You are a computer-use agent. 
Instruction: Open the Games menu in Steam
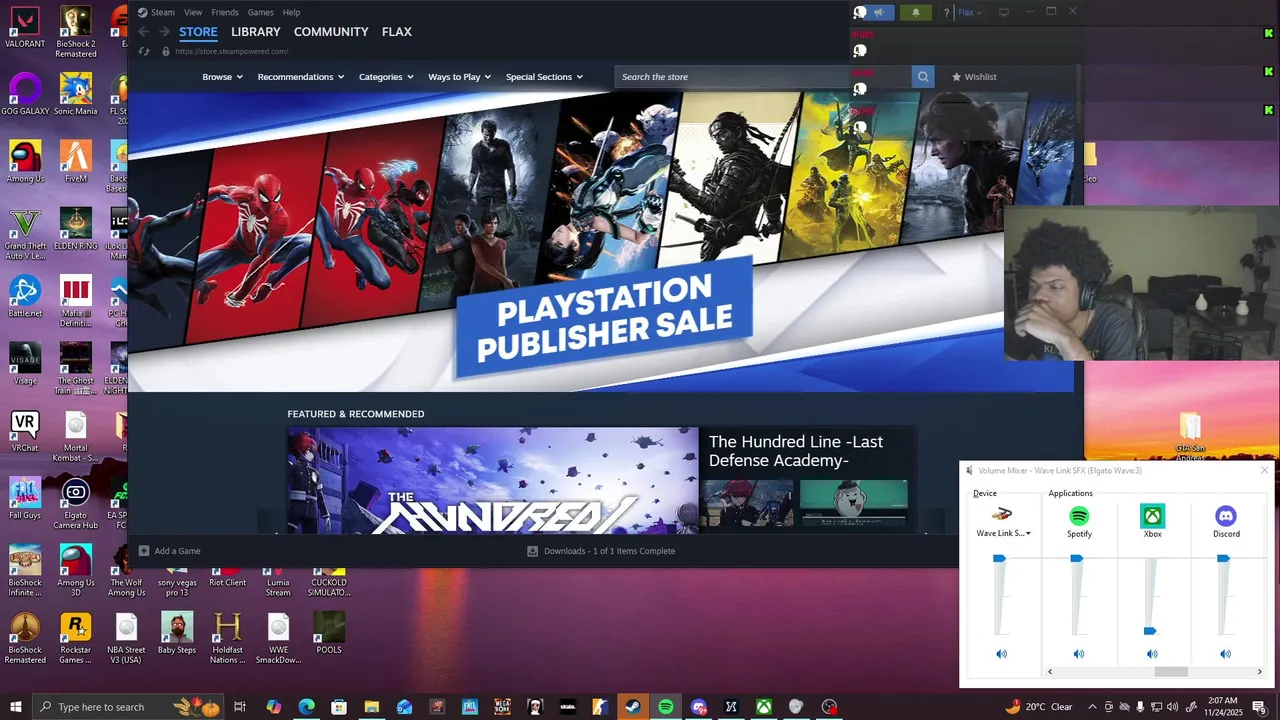pyautogui.click(x=260, y=12)
